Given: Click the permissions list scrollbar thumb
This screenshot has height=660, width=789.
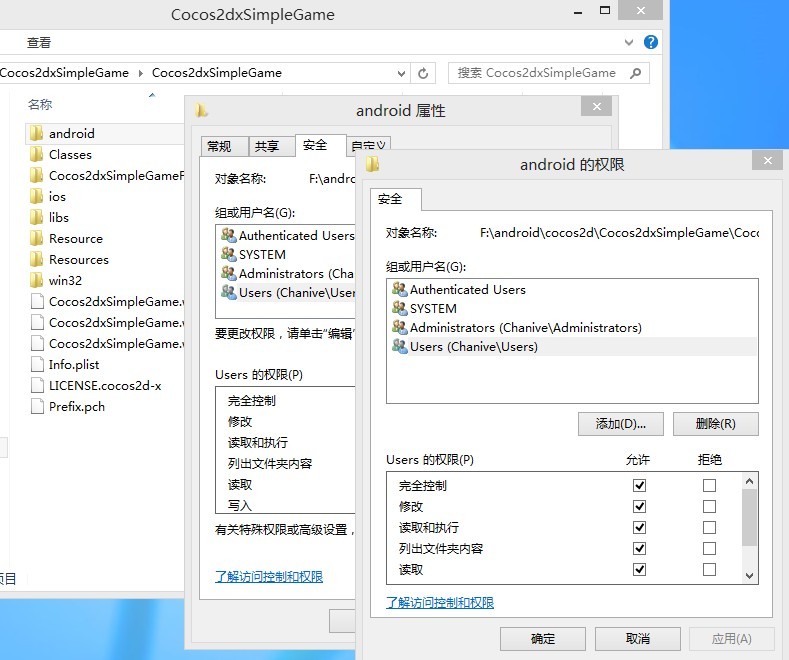Looking at the screenshot, I should (749, 518).
